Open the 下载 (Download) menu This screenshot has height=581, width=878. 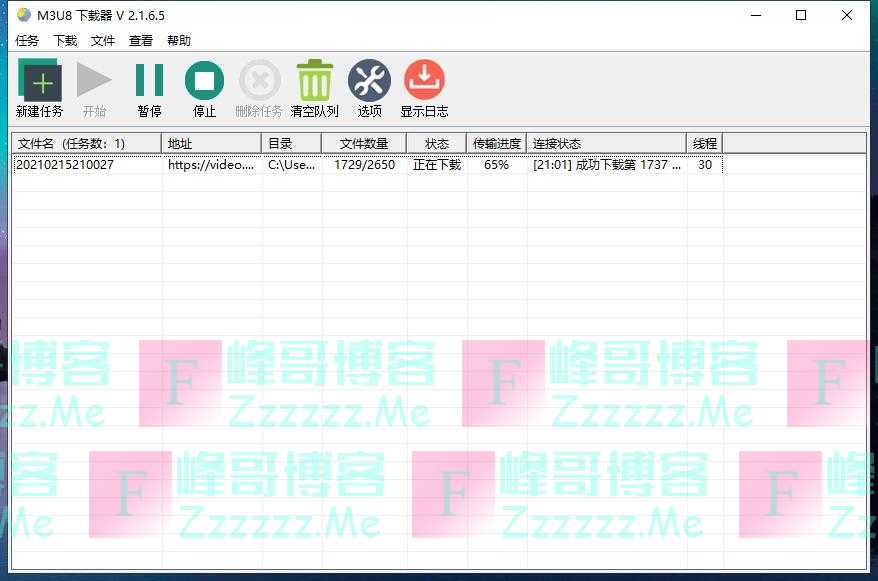[65, 41]
